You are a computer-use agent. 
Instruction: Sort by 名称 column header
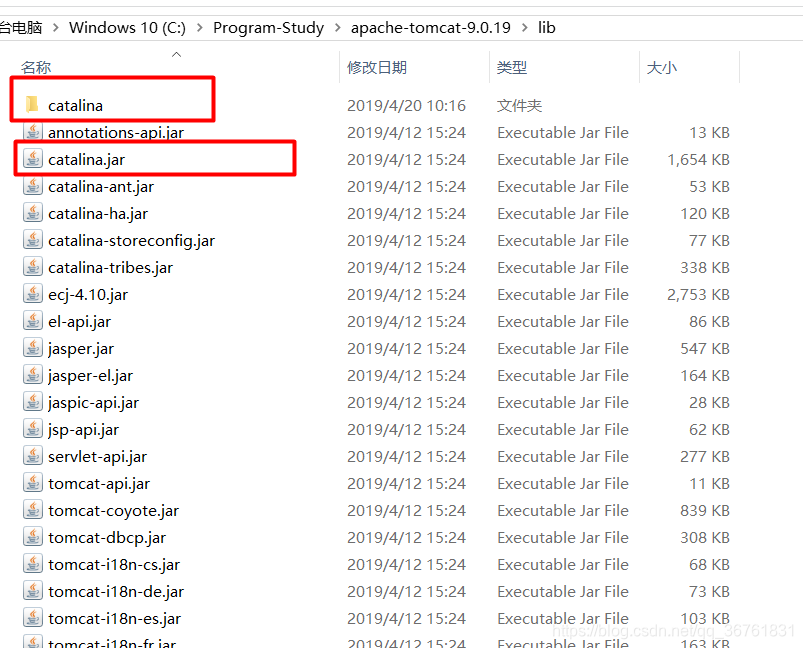(36, 67)
